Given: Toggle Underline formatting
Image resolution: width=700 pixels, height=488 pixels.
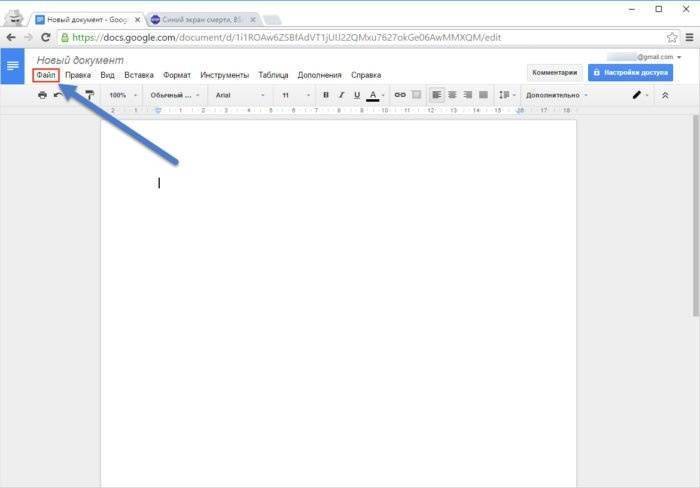Looking at the screenshot, I should 356,95.
